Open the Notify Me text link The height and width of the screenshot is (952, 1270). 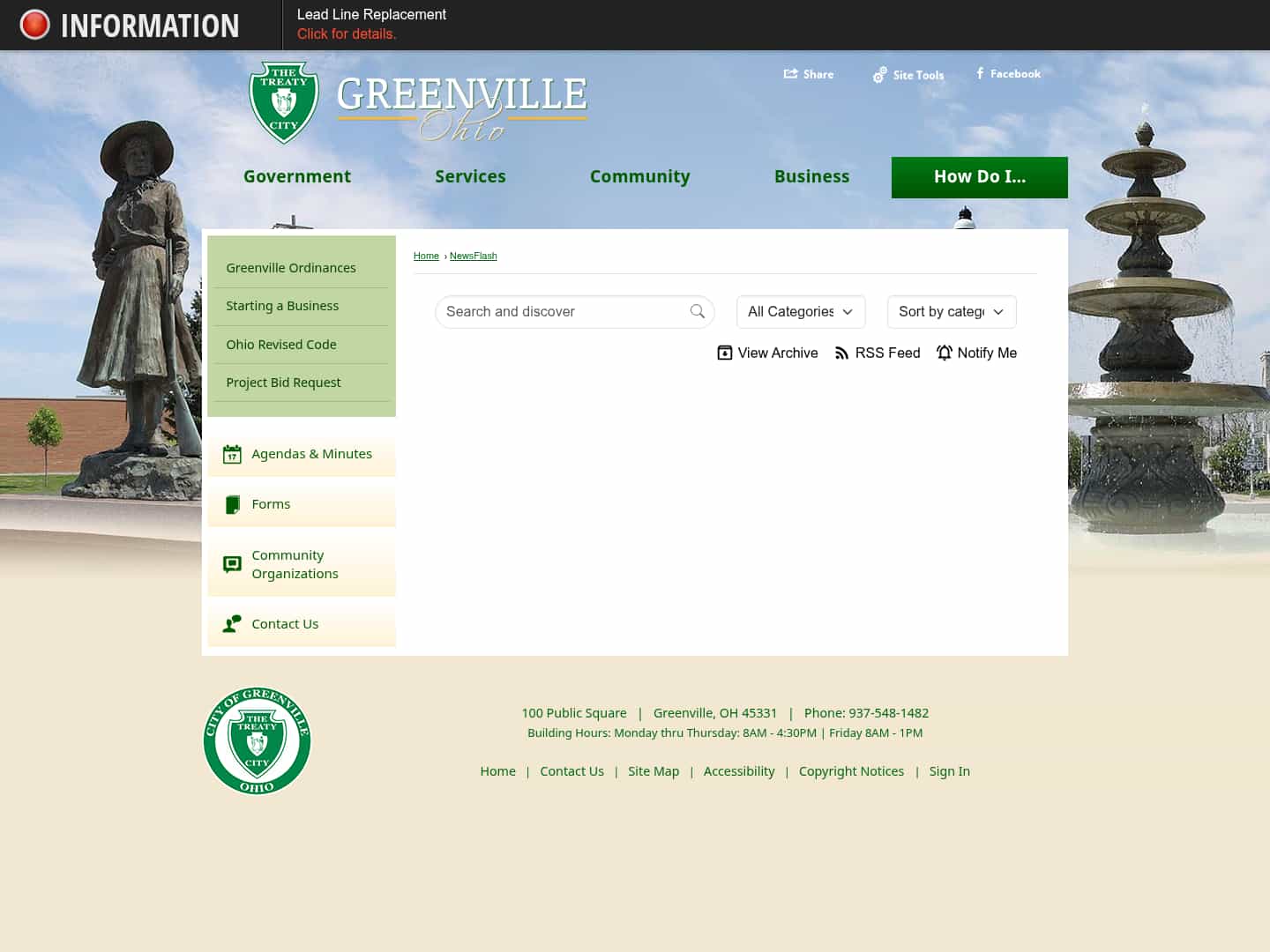987,353
